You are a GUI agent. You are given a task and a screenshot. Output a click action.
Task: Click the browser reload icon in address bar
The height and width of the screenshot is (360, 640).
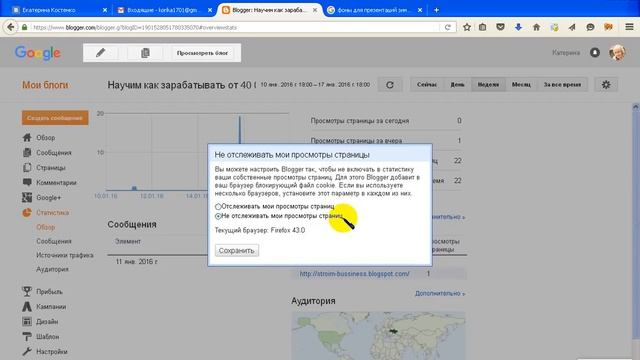[x=448, y=27]
